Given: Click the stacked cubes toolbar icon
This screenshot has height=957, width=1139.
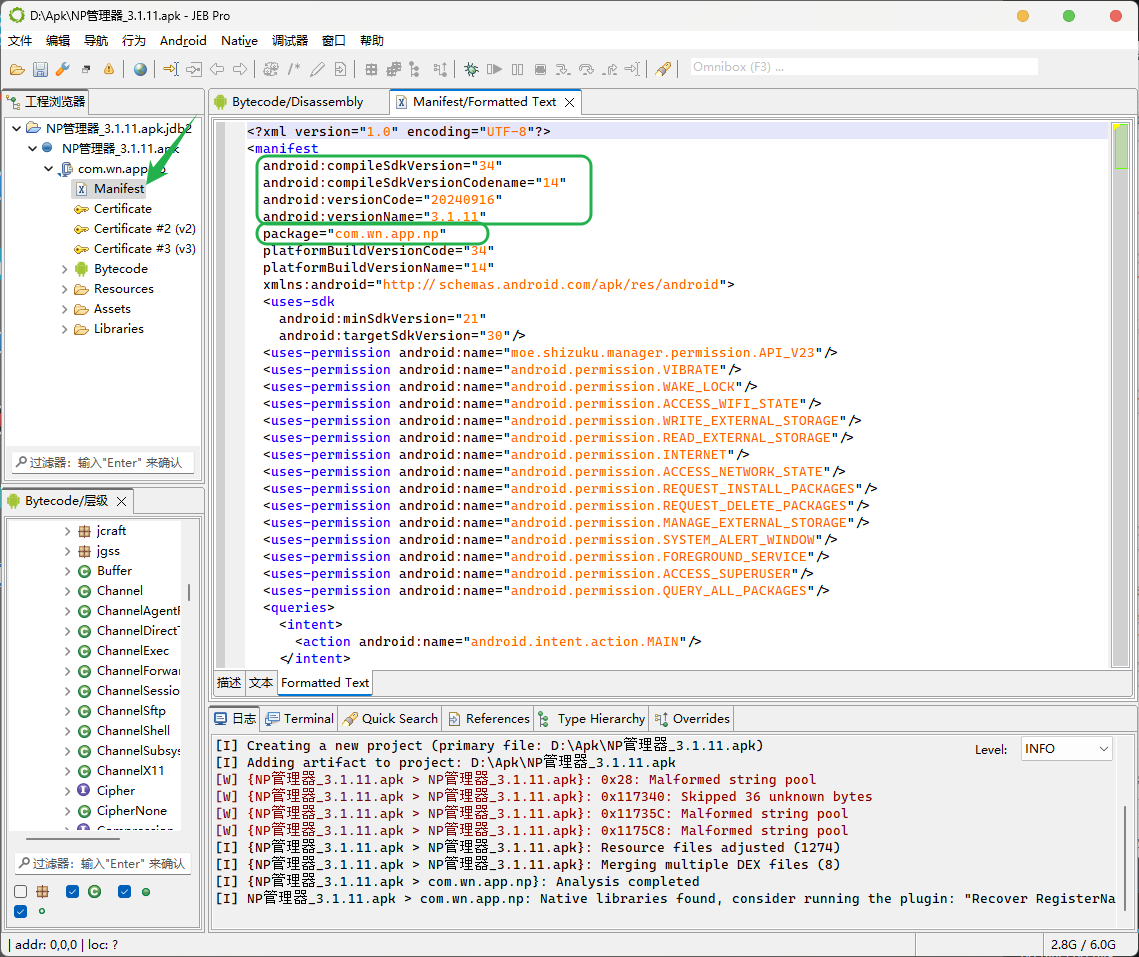Looking at the screenshot, I should (x=394, y=69).
